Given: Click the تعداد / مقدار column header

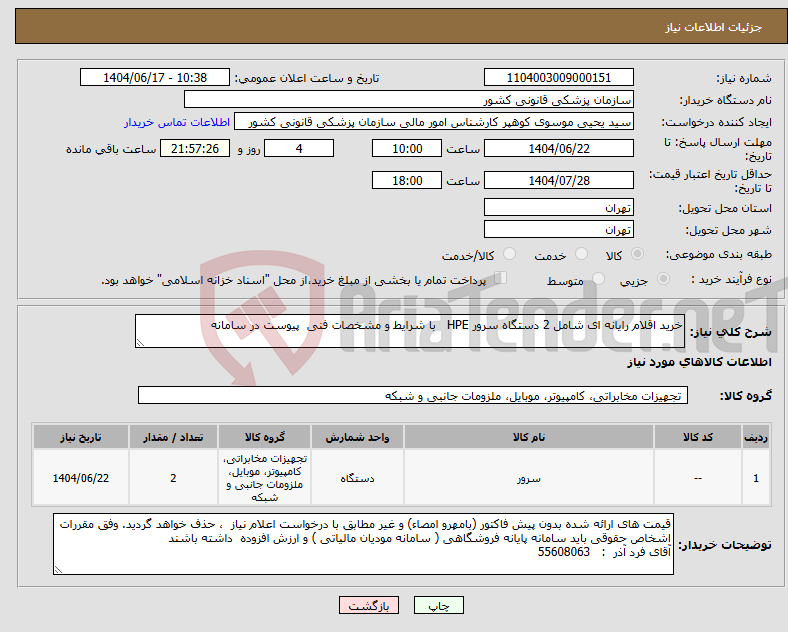Looking at the screenshot, I should coord(173,437).
